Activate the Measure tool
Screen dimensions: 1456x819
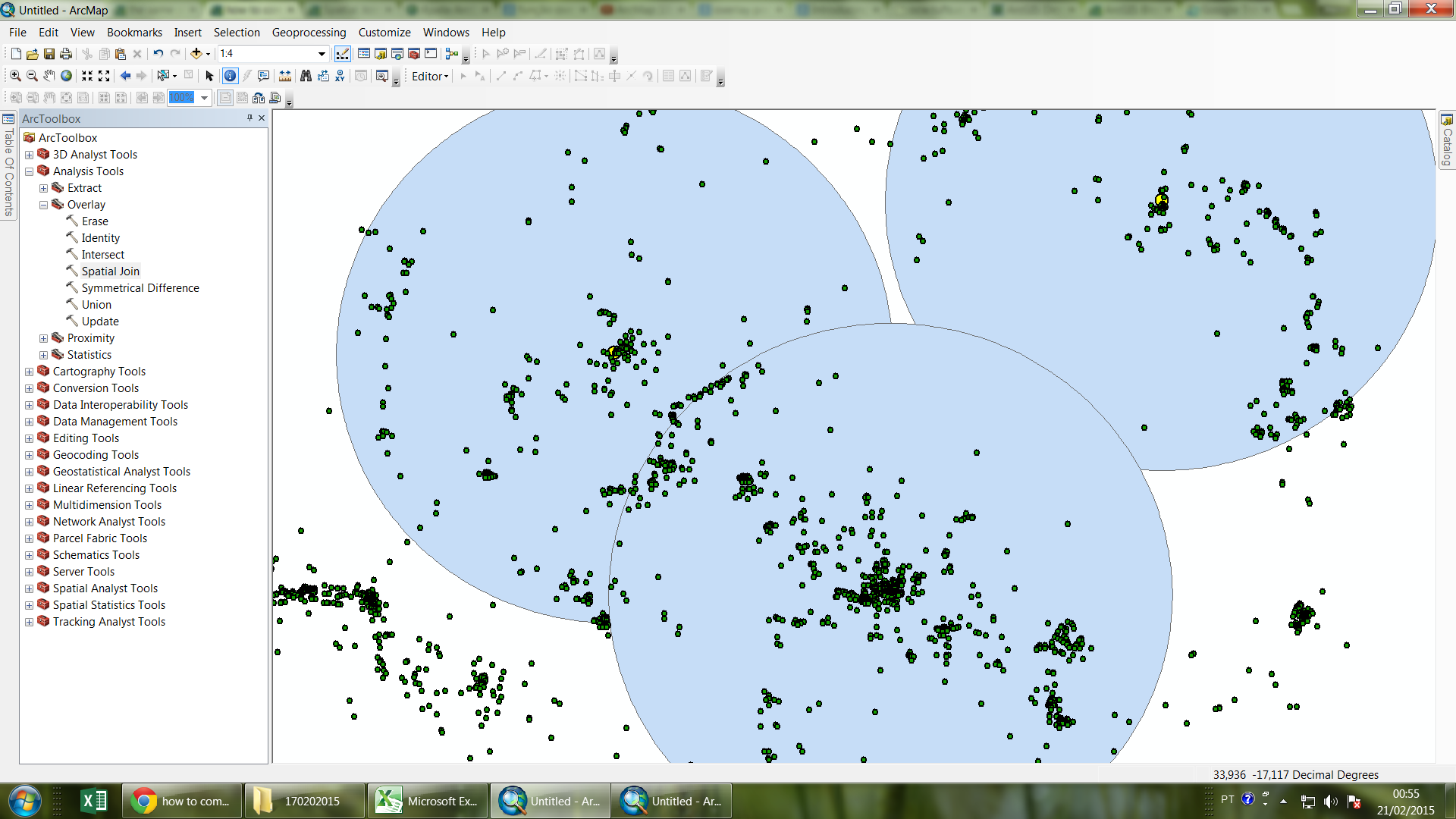tap(285, 76)
